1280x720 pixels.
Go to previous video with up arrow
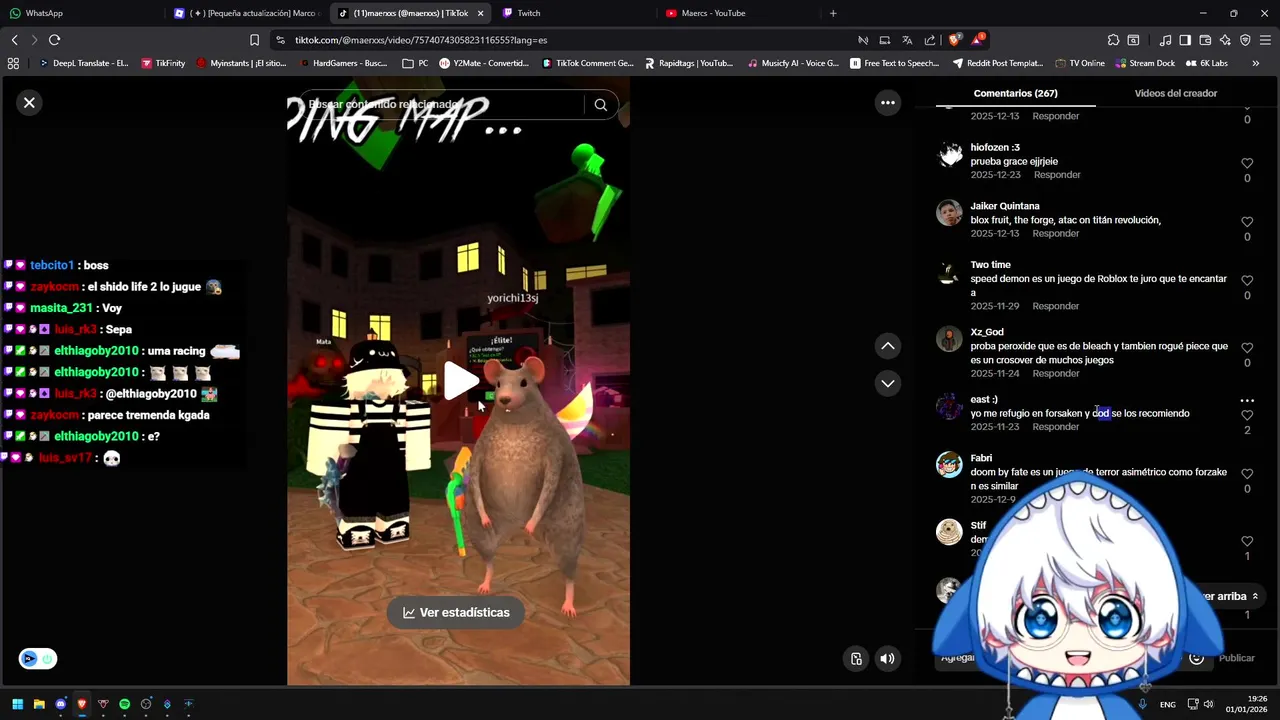(887, 346)
